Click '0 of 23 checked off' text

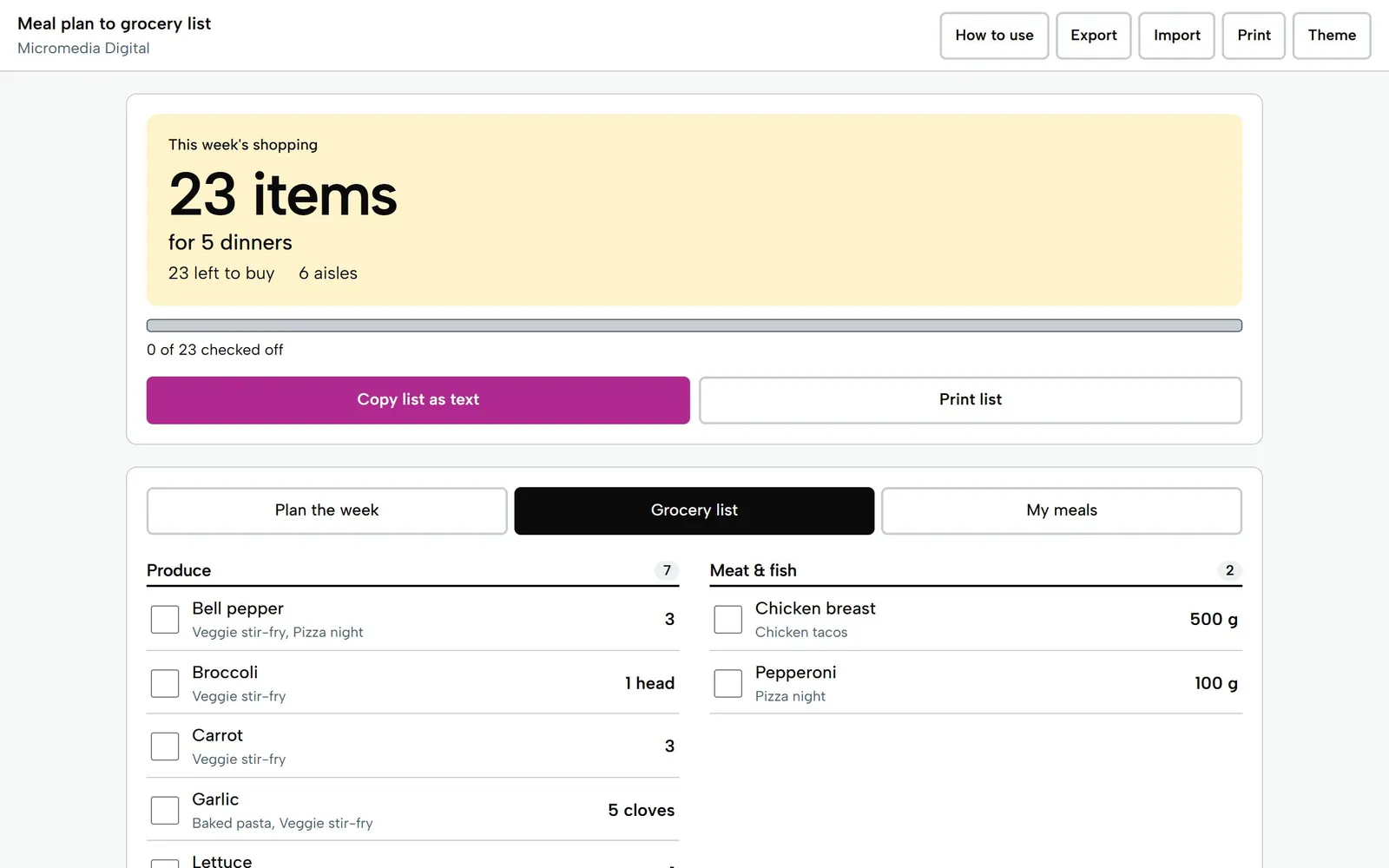(214, 350)
